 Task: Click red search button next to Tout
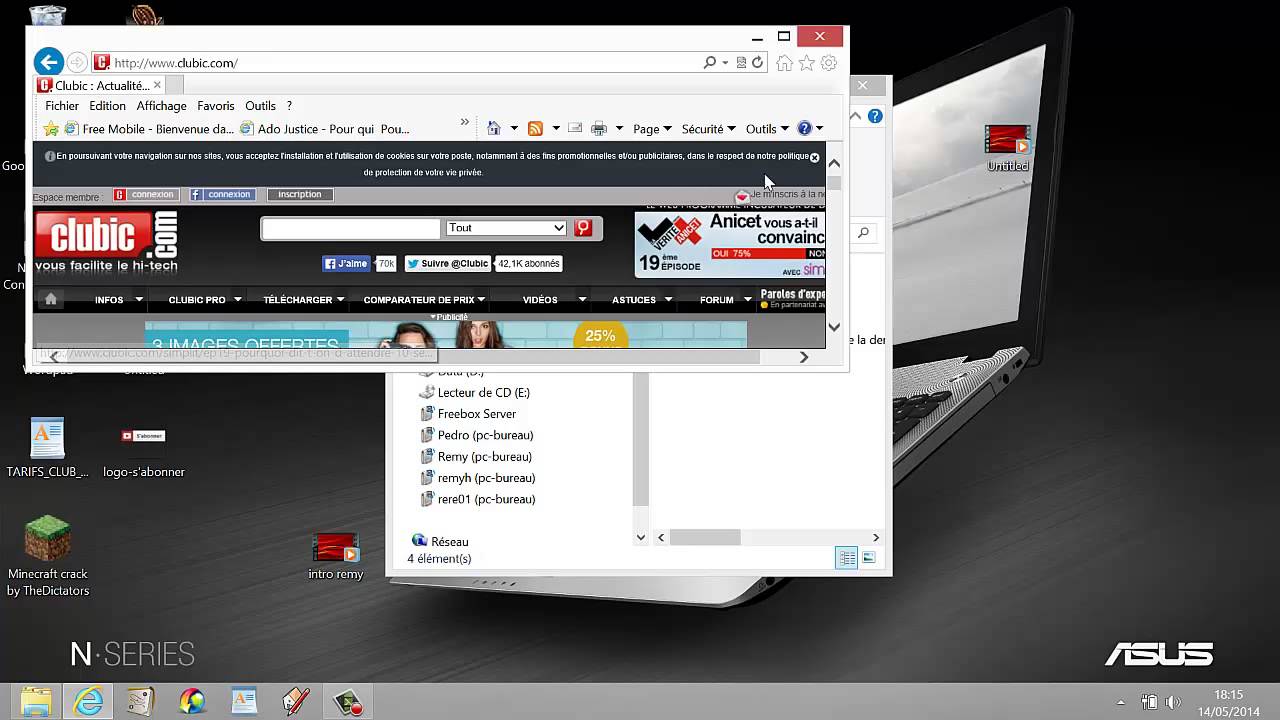583,228
